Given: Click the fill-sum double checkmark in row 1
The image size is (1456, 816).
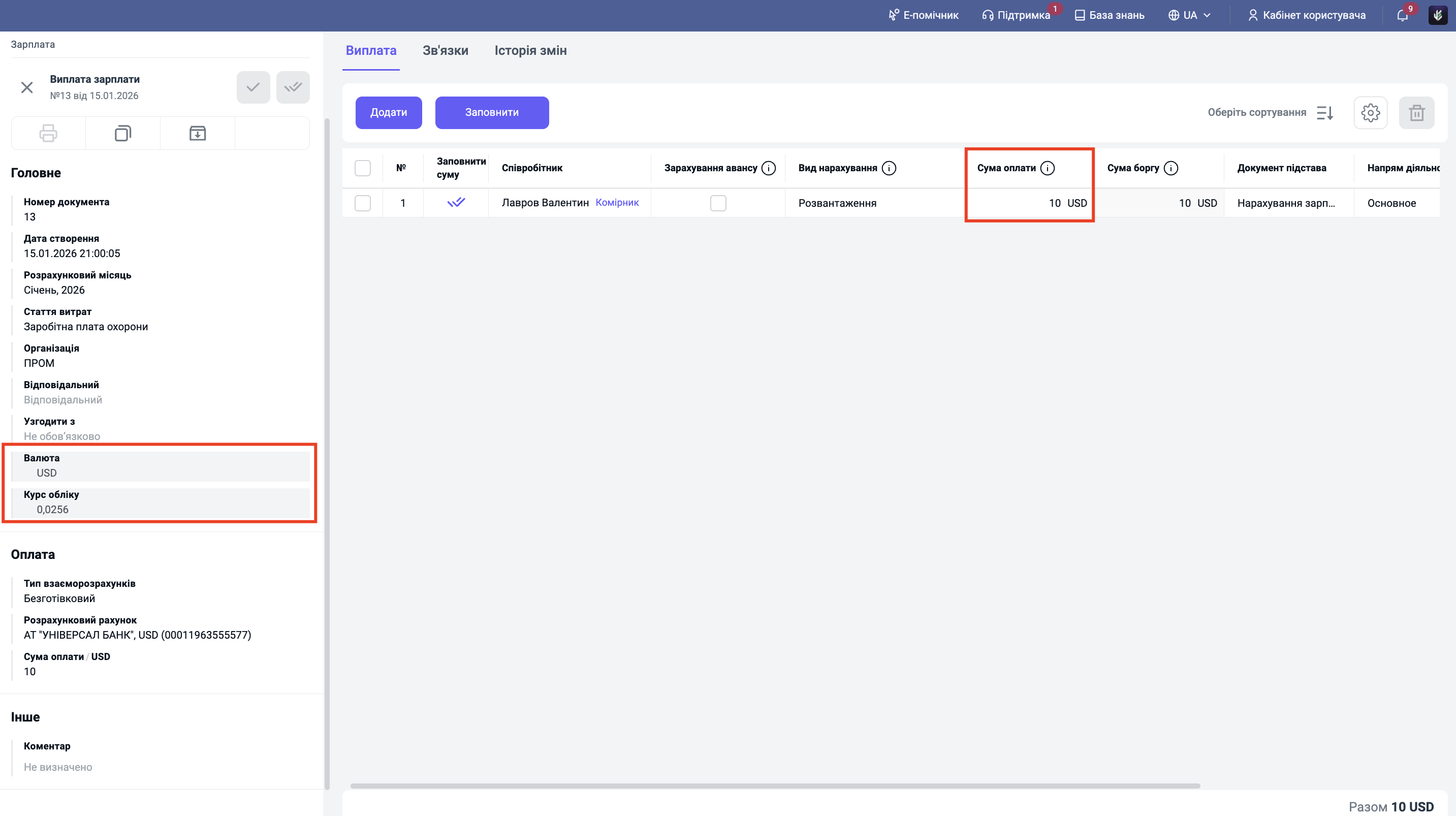Looking at the screenshot, I should [x=456, y=202].
